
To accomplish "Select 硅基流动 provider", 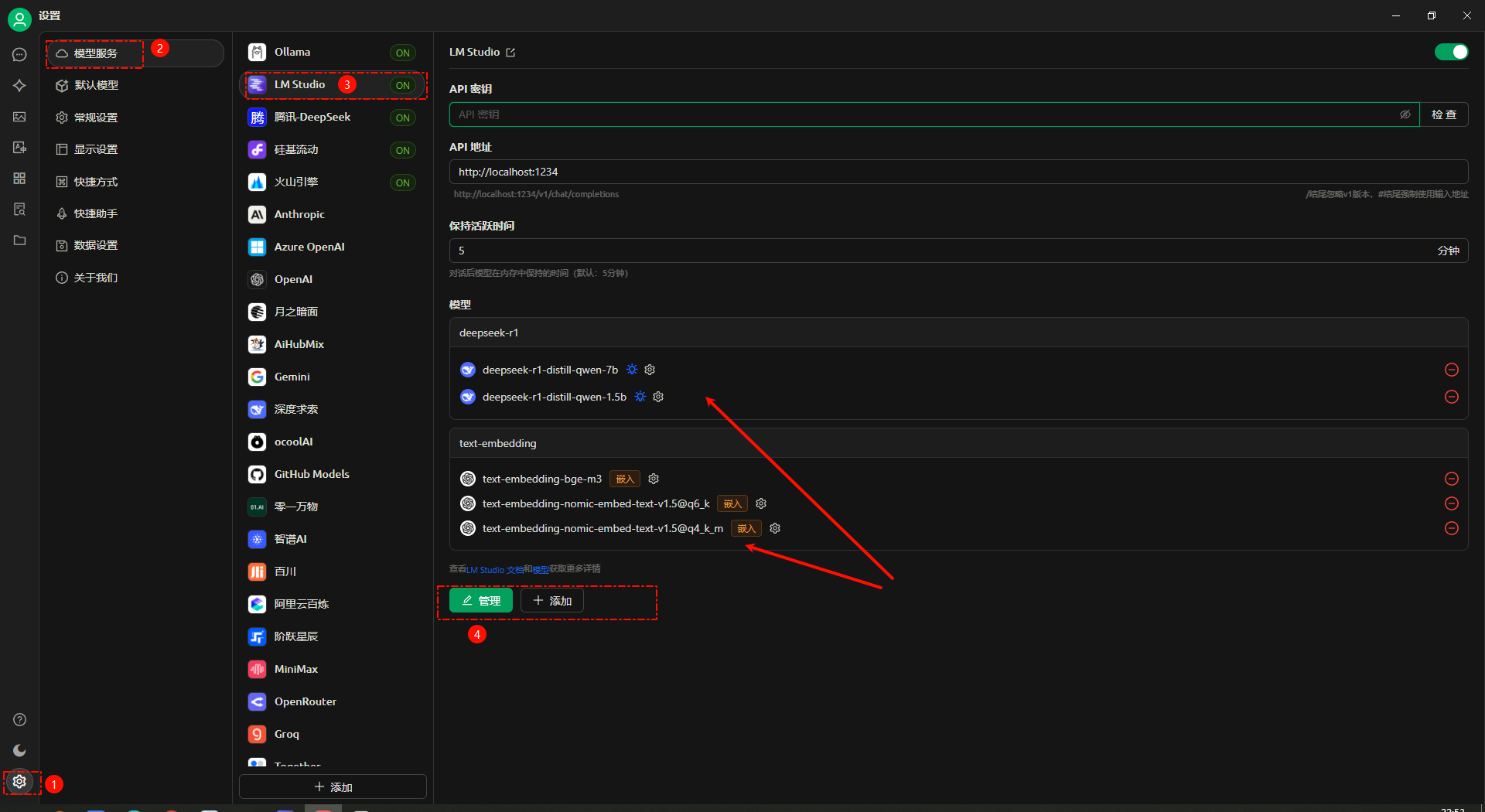I will click(x=333, y=149).
